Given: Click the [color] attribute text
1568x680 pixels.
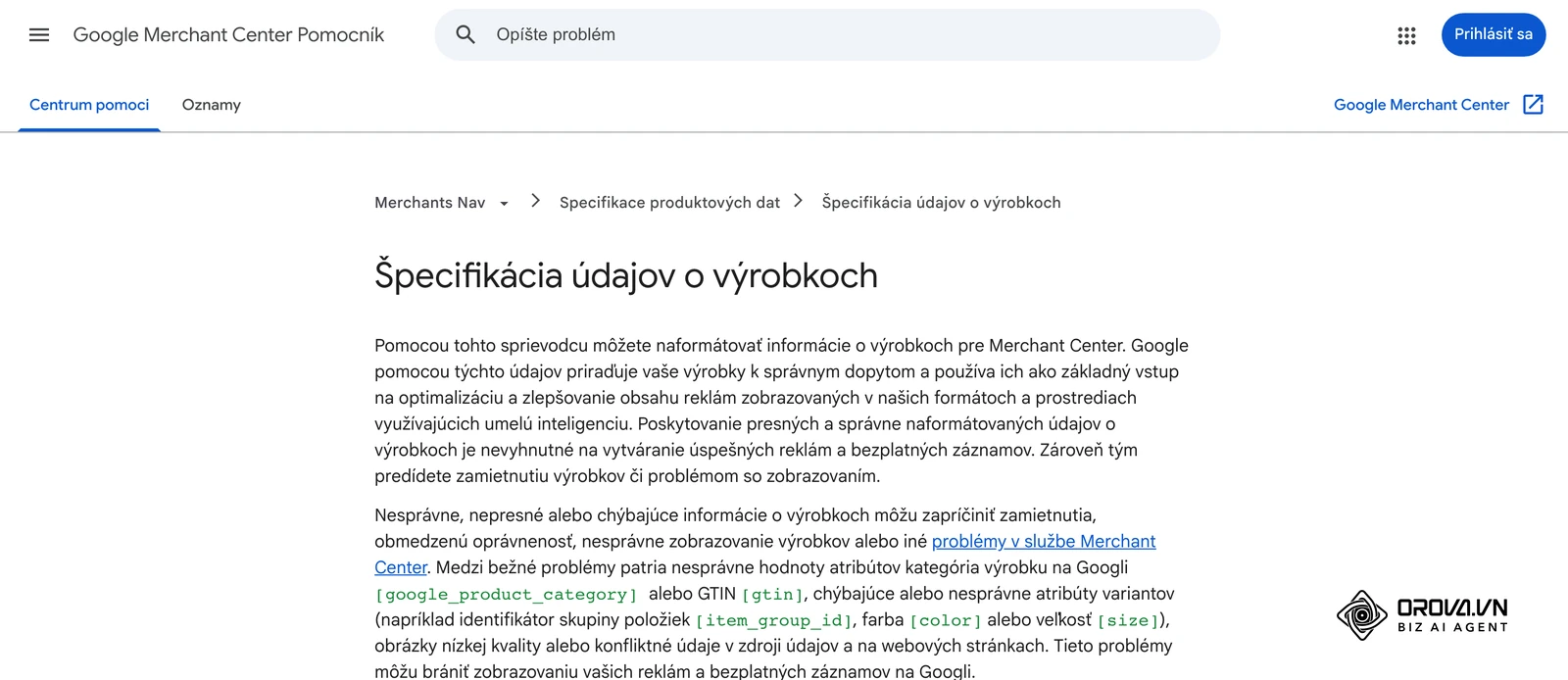Looking at the screenshot, I should tap(945, 621).
